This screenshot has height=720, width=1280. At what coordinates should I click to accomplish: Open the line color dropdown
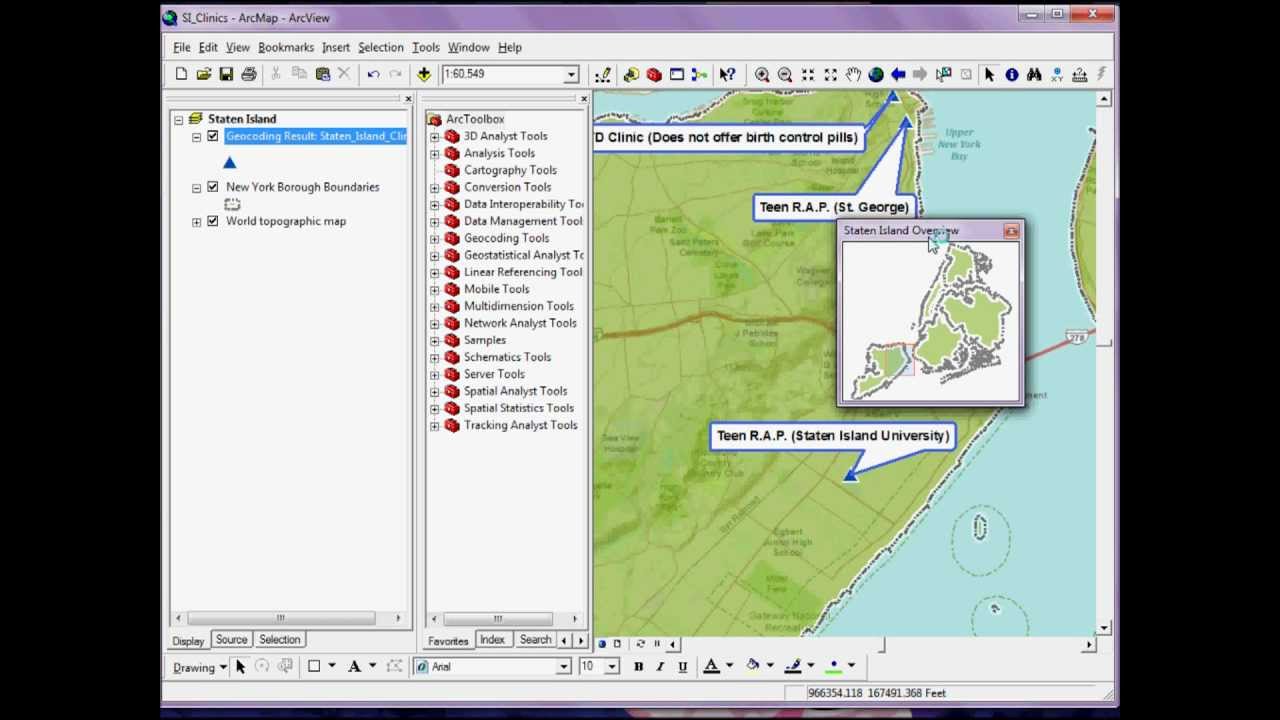click(810, 667)
